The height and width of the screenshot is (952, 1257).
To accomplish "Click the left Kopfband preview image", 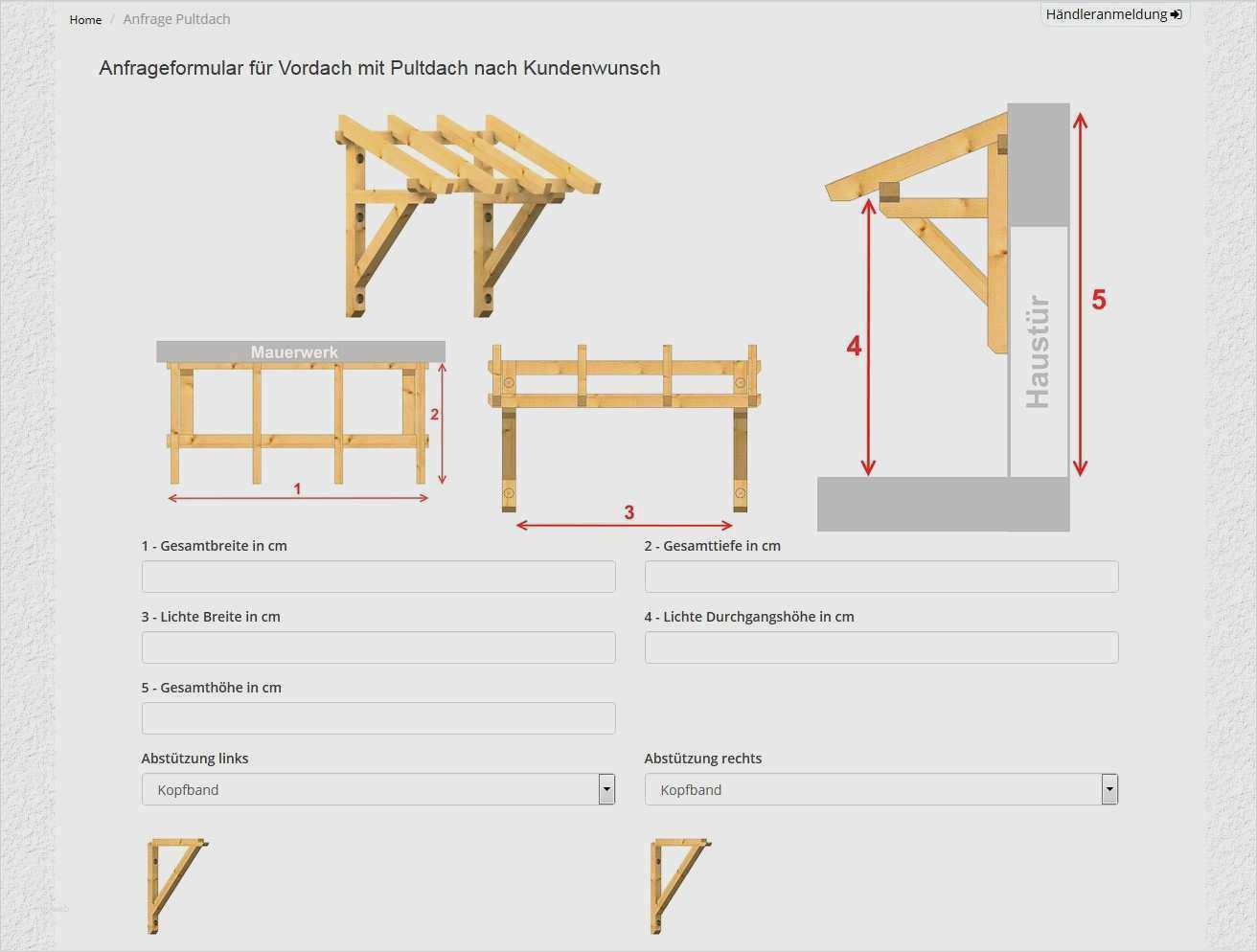I will click(177, 885).
